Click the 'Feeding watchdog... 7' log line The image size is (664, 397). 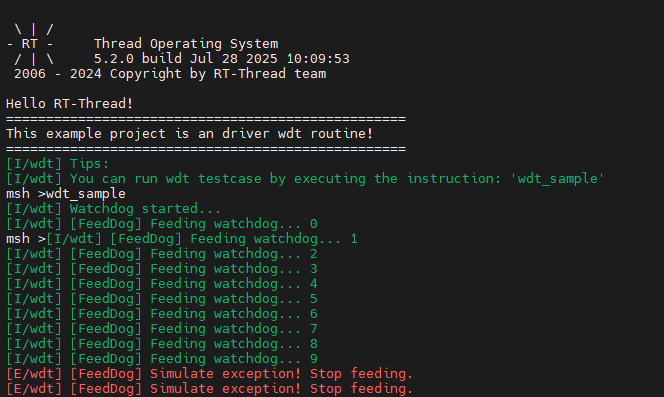tap(162, 329)
